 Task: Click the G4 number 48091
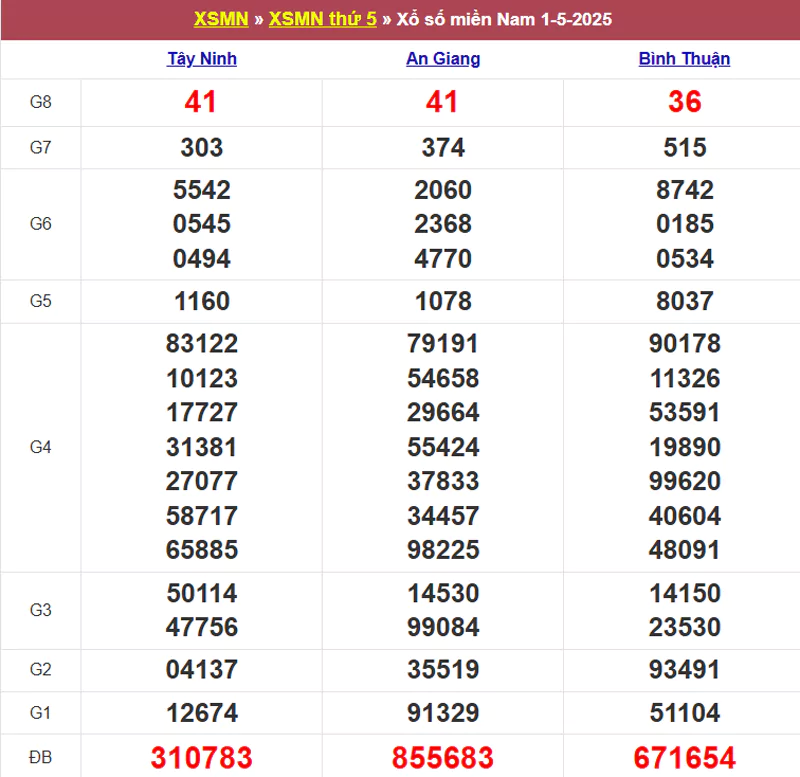click(x=685, y=550)
